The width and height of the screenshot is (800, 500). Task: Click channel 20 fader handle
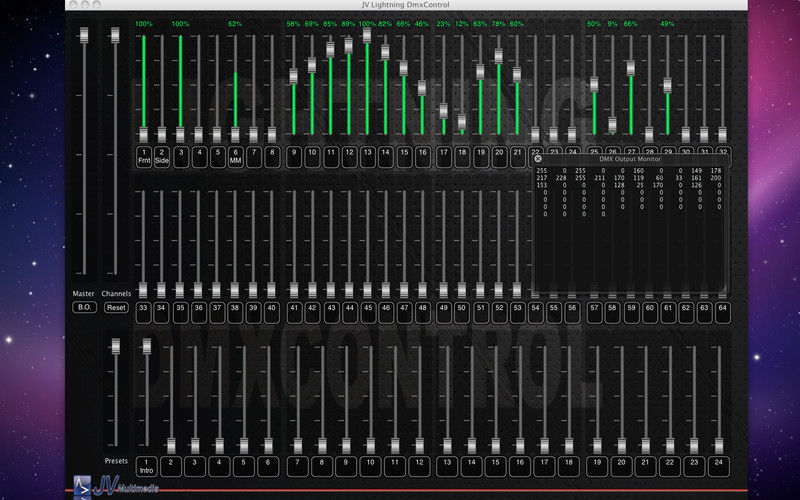498,56
